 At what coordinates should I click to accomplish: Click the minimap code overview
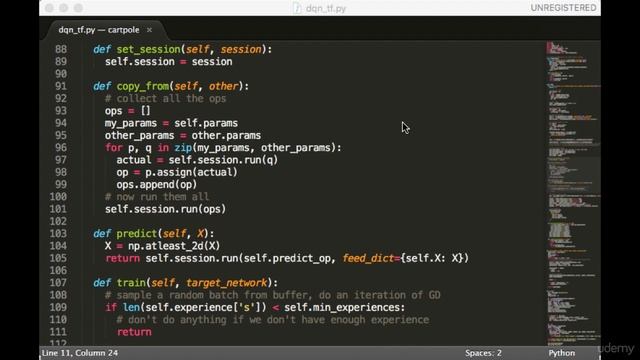pyautogui.click(x=573, y=193)
